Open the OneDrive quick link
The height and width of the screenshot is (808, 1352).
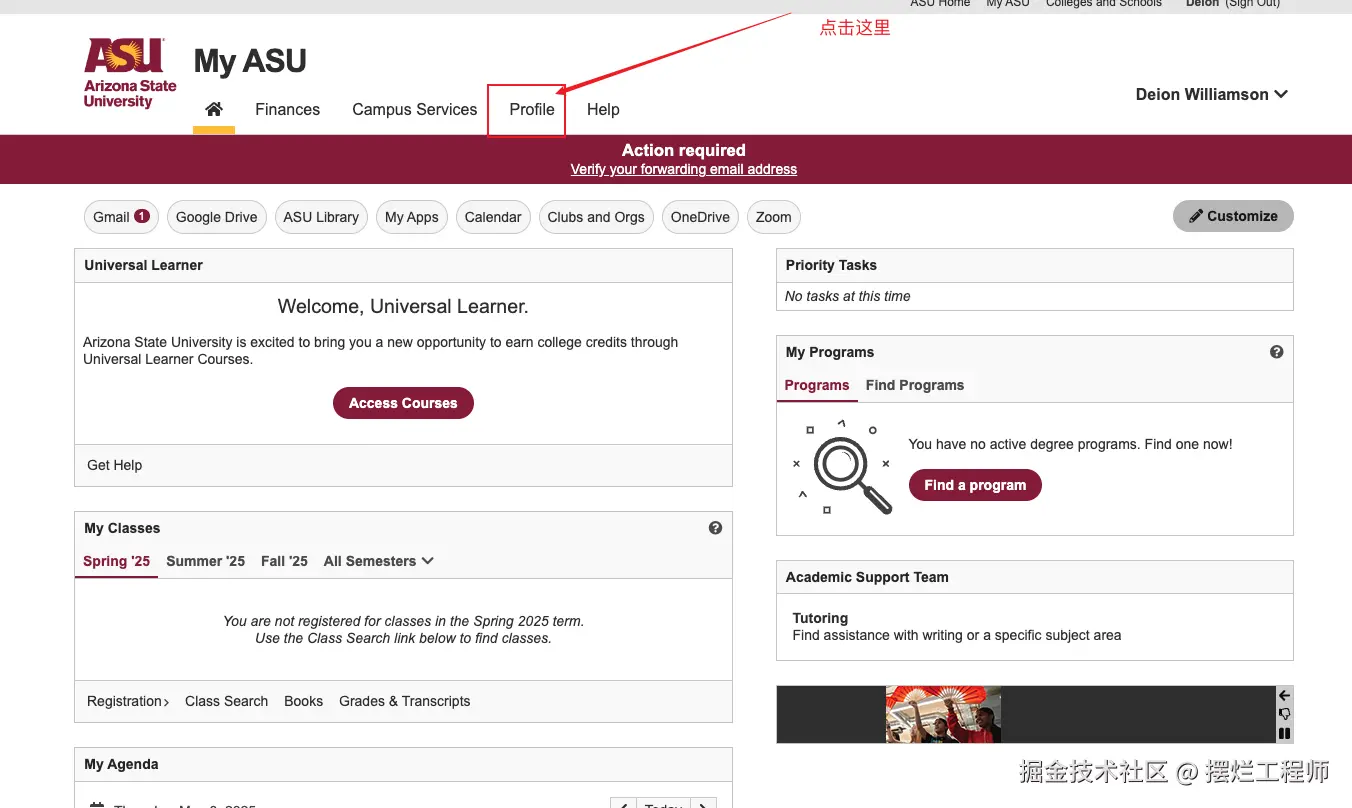(x=700, y=217)
